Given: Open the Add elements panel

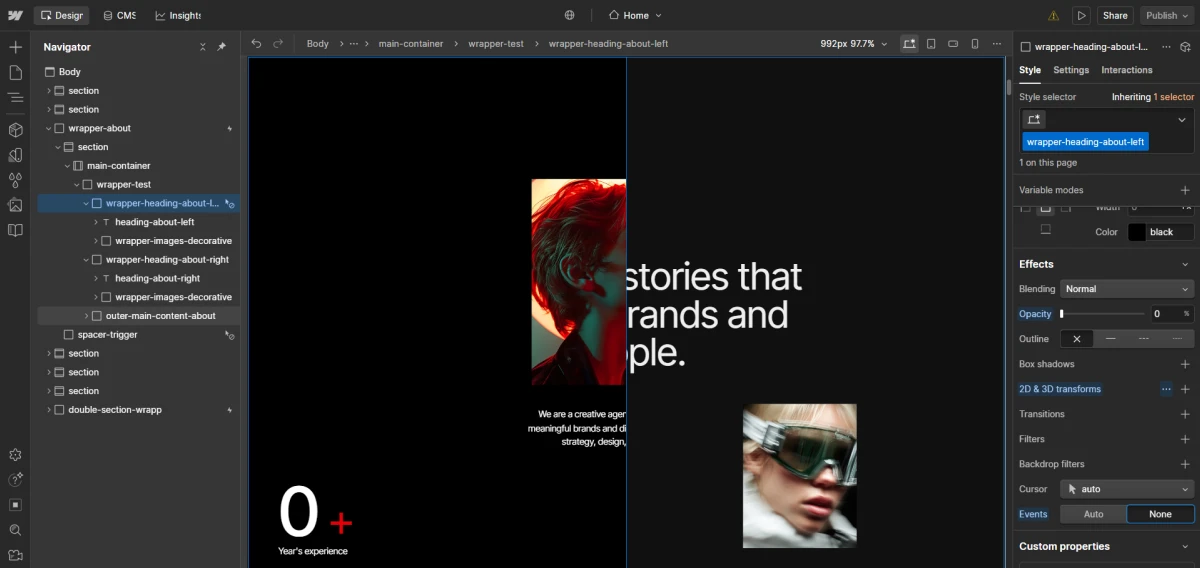Looking at the screenshot, I should point(15,47).
